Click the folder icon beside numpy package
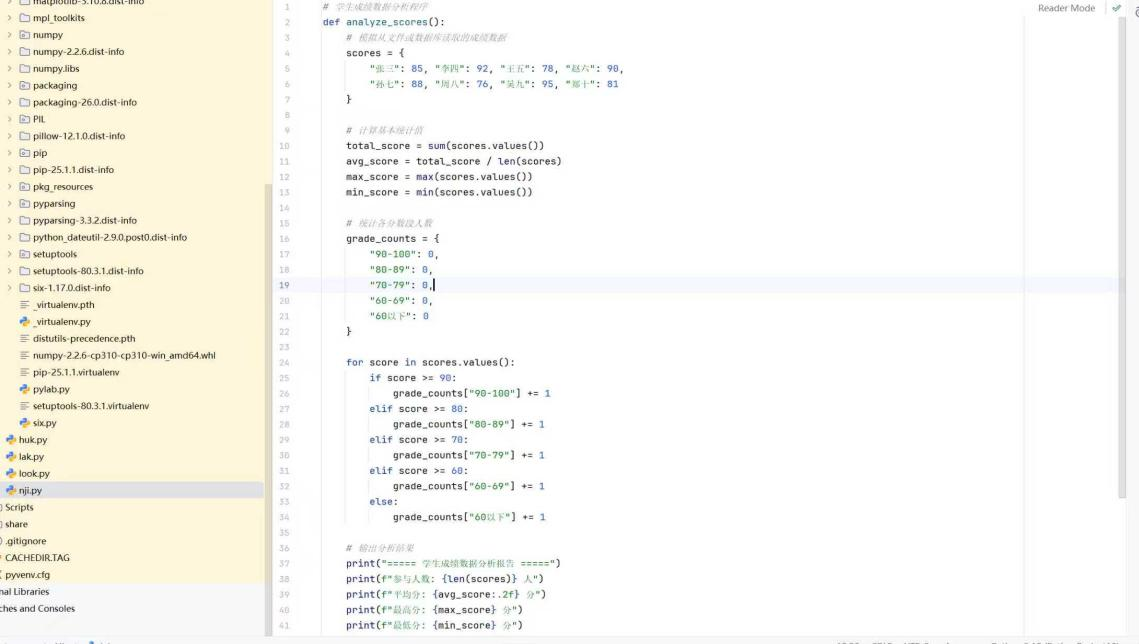The image size is (1139, 644). [24, 35]
